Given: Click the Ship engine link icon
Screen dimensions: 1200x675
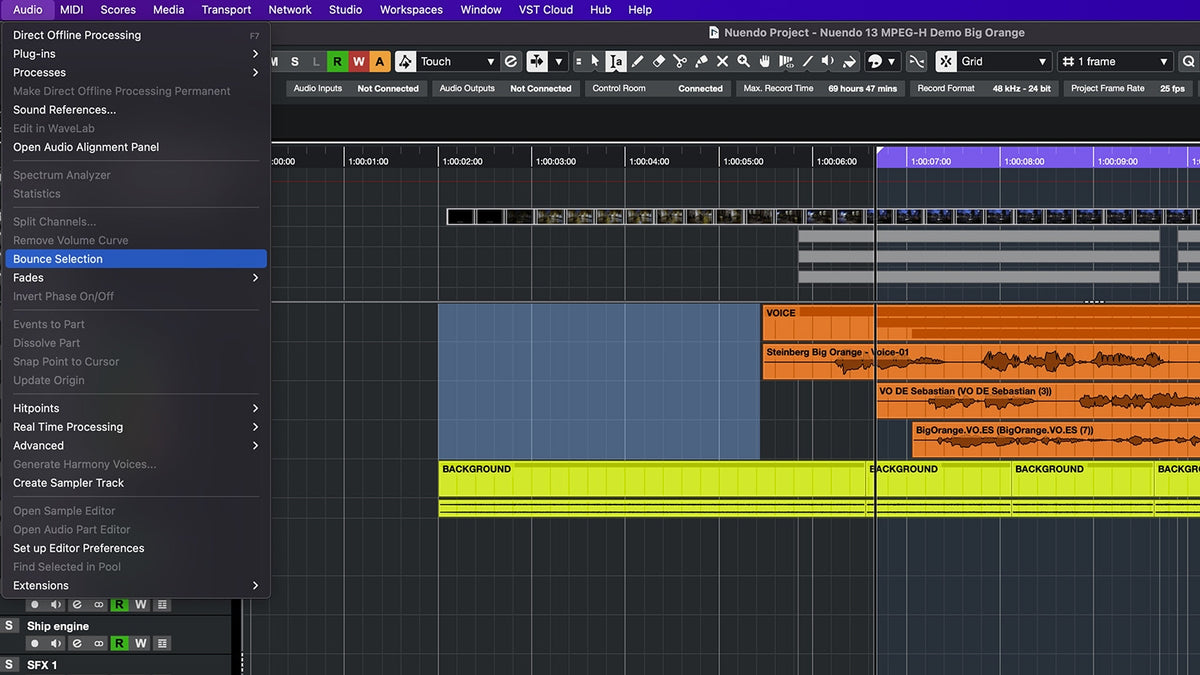Looking at the screenshot, I should point(98,643).
